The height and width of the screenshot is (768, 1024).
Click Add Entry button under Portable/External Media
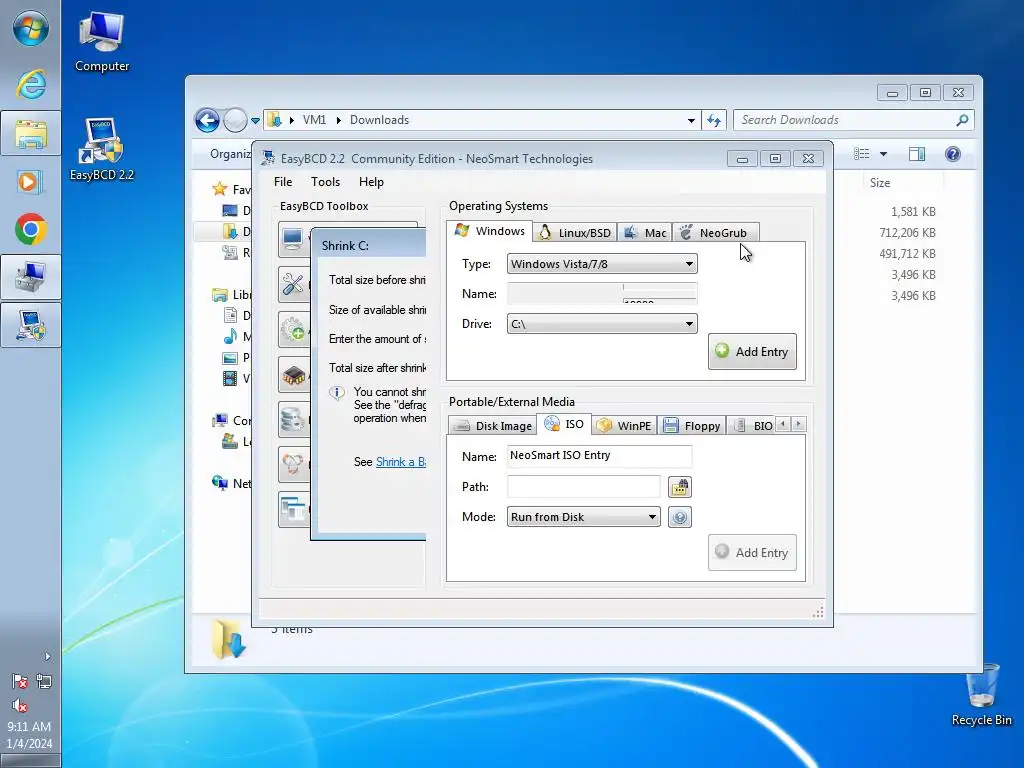(x=752, y=552)
